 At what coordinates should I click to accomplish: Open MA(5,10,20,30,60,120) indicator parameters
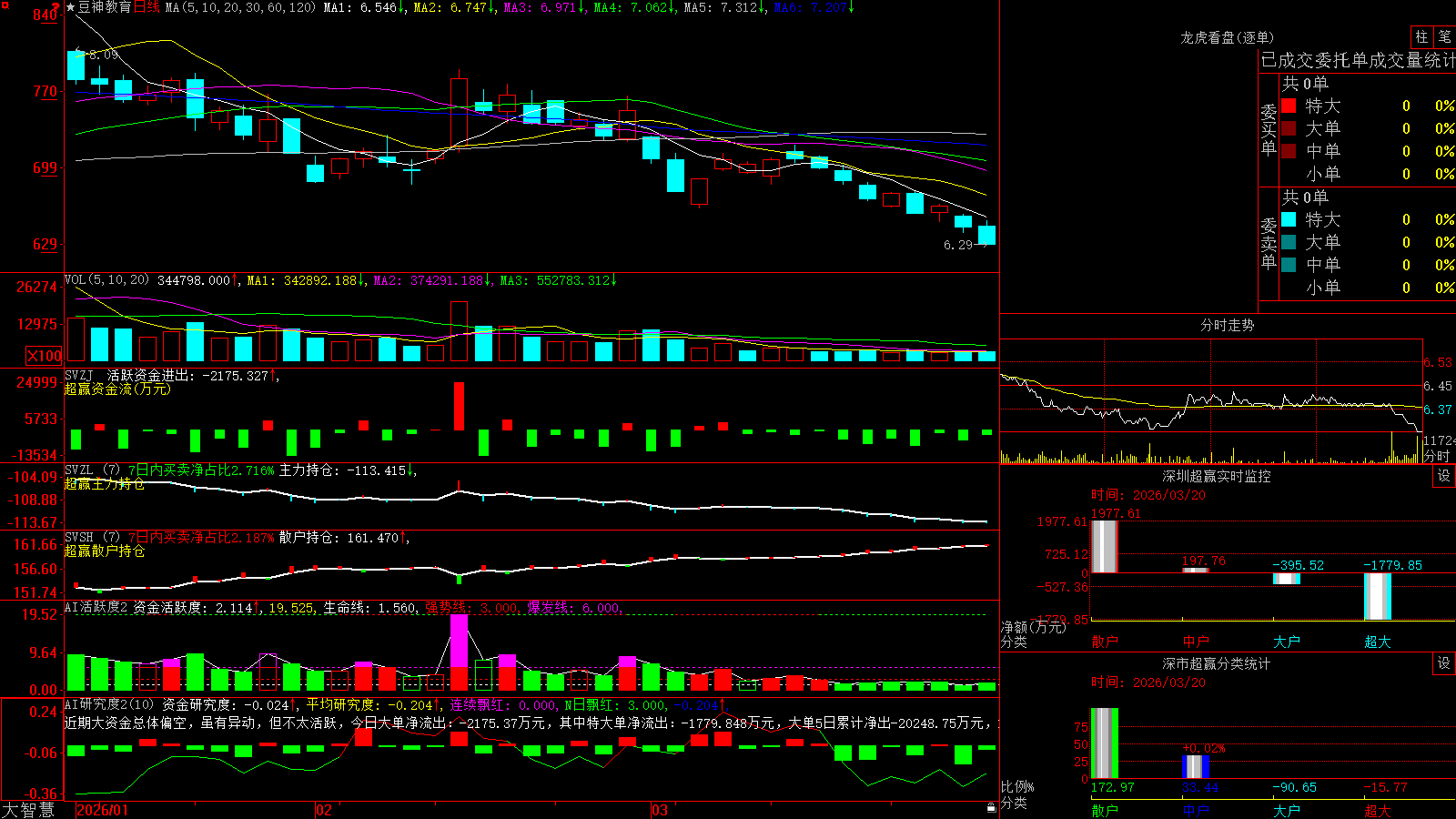[240, 7]
